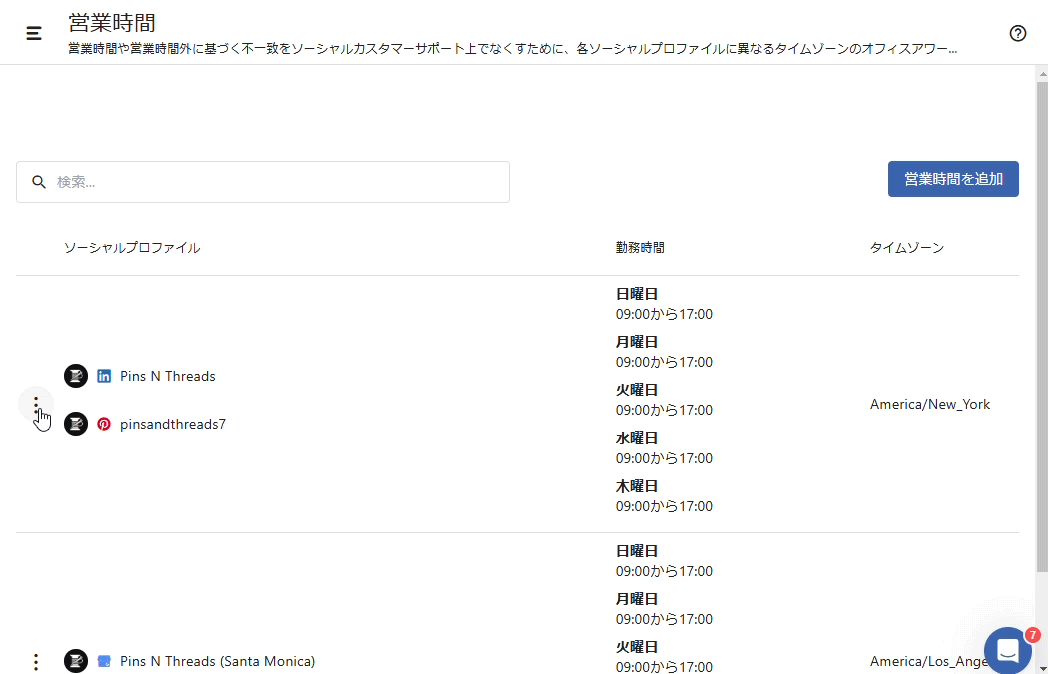Open the three-dot menu for Pins N Threads row
This screenshot has height=674, width=1048.
point(36,404)
